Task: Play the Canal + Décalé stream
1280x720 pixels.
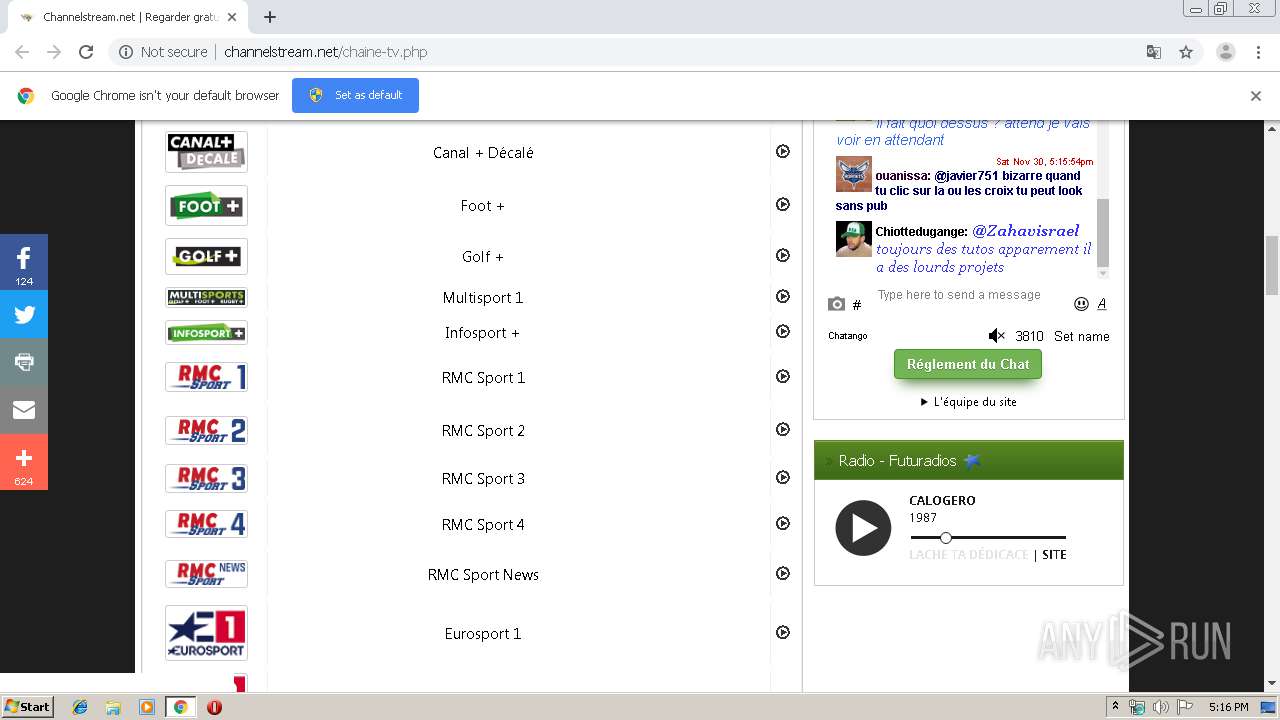Action: [783, 151]
